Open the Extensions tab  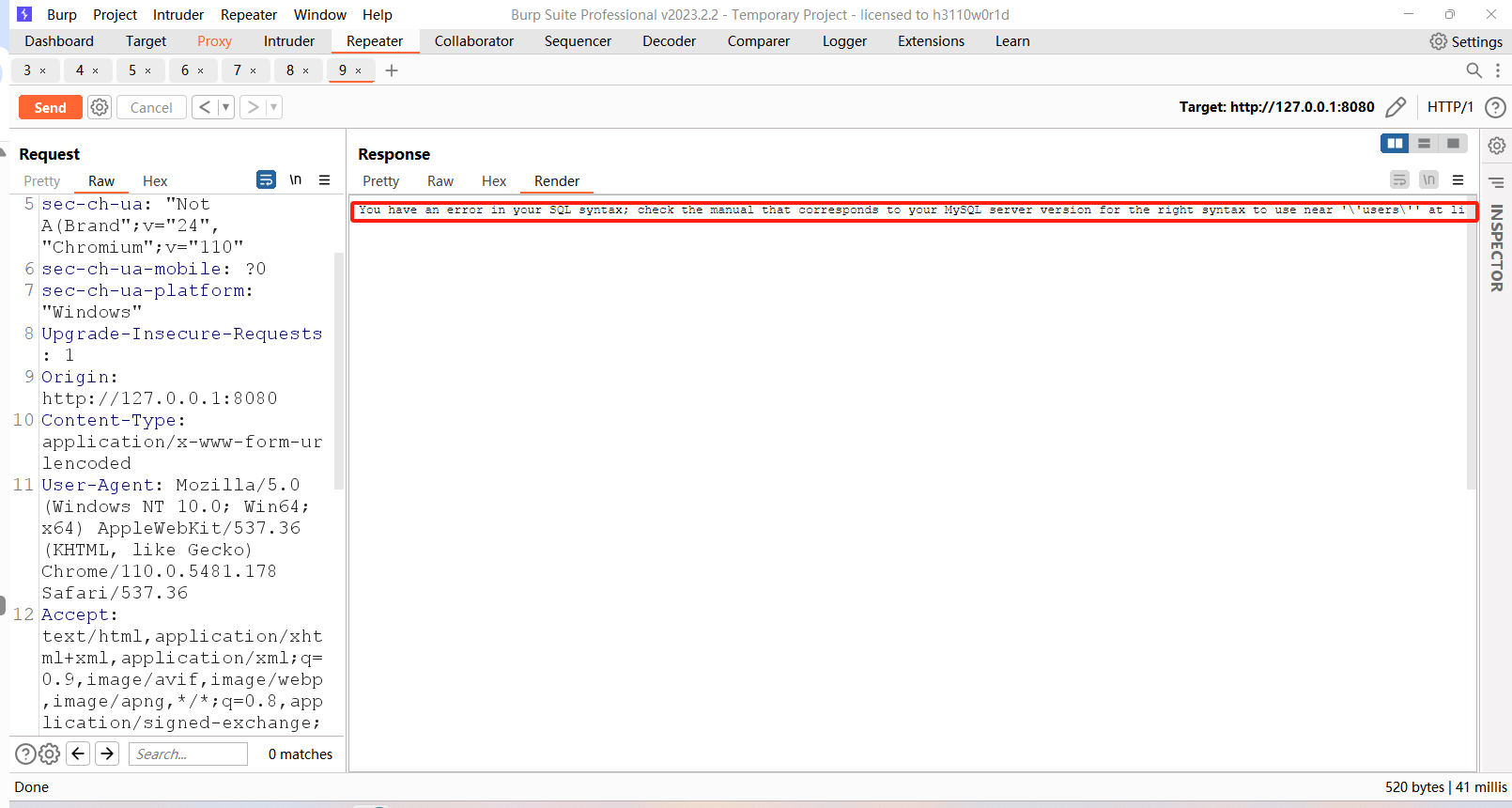coord(931,41)
